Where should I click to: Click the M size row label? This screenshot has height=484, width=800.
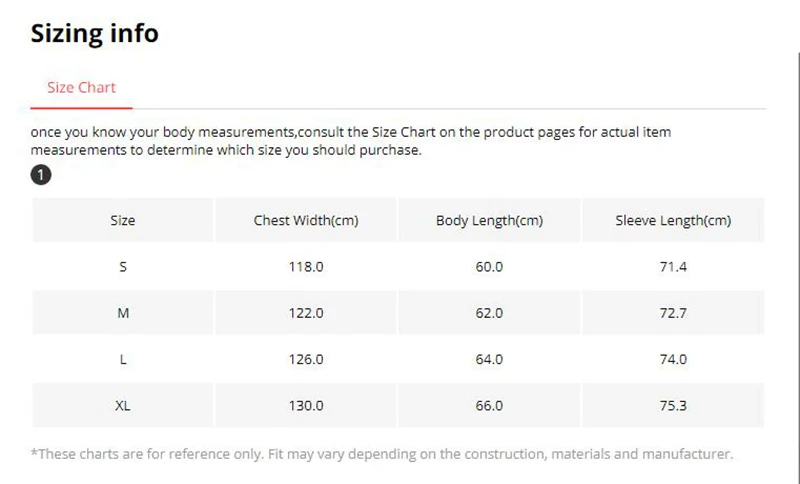point(122,313)
